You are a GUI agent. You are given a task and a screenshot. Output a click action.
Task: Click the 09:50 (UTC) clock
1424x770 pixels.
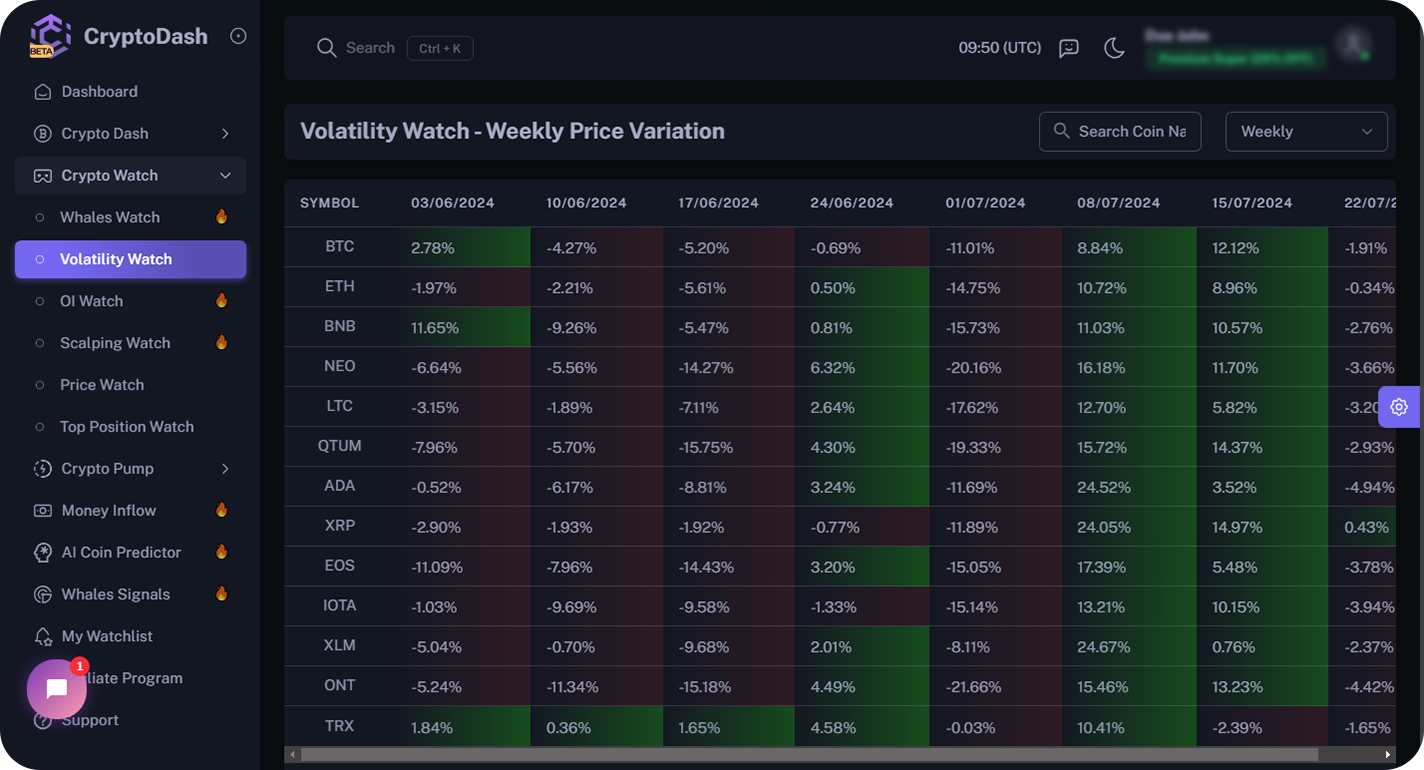pyautogui.click(x=1000, y=48)
